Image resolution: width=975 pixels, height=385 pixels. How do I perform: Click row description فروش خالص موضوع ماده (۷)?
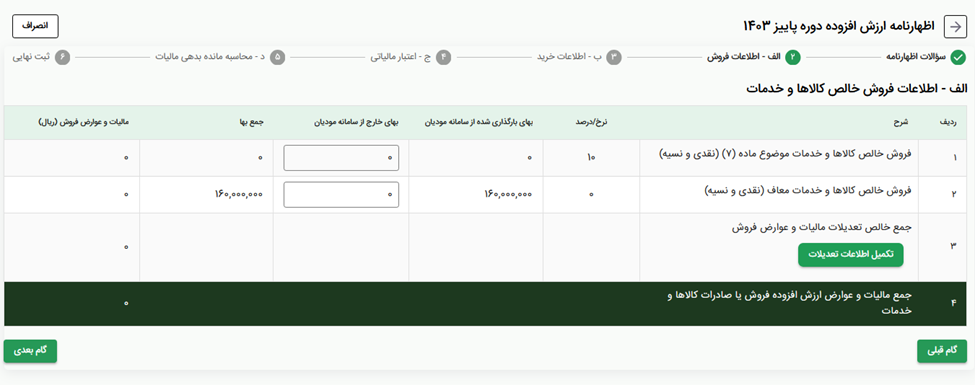[x=785, y=154]
